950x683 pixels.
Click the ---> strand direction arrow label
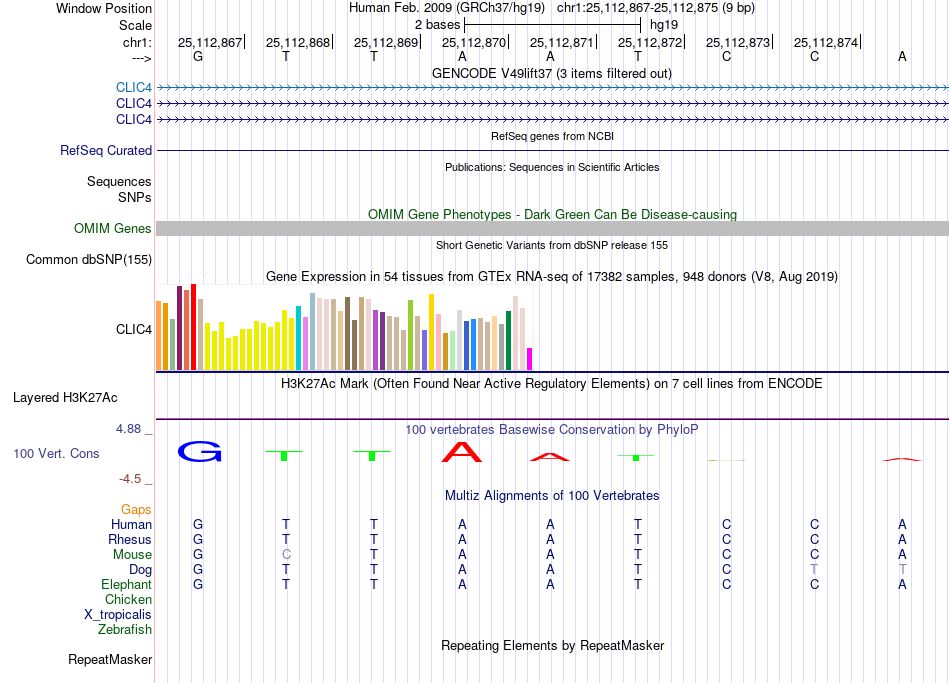(141, 59)
